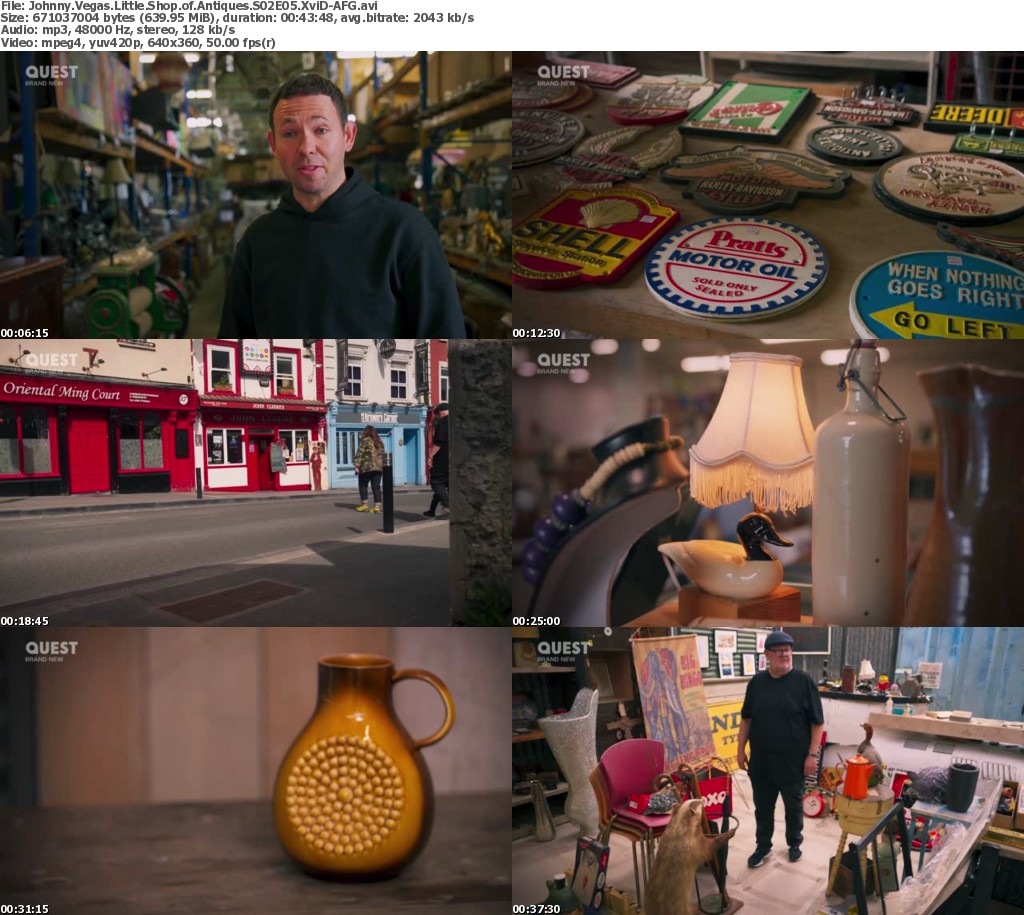
Task: Click the 00:12:30 timestamp label
Action: click(x=536, y=332)
